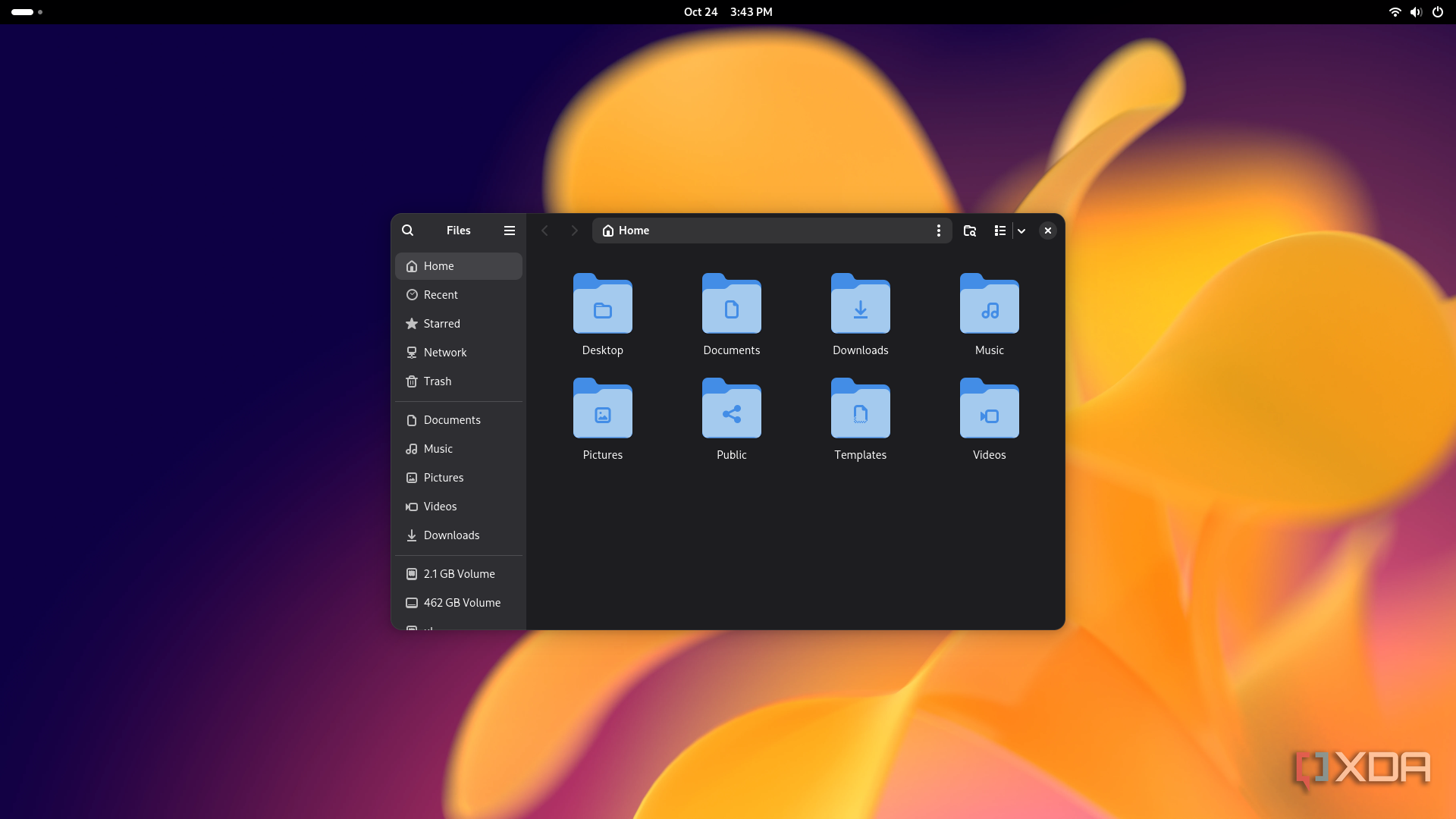Viewport: 1456px width, 819px height.
Task: Open the hamburger main menu in Files
Action: [510, 231]
